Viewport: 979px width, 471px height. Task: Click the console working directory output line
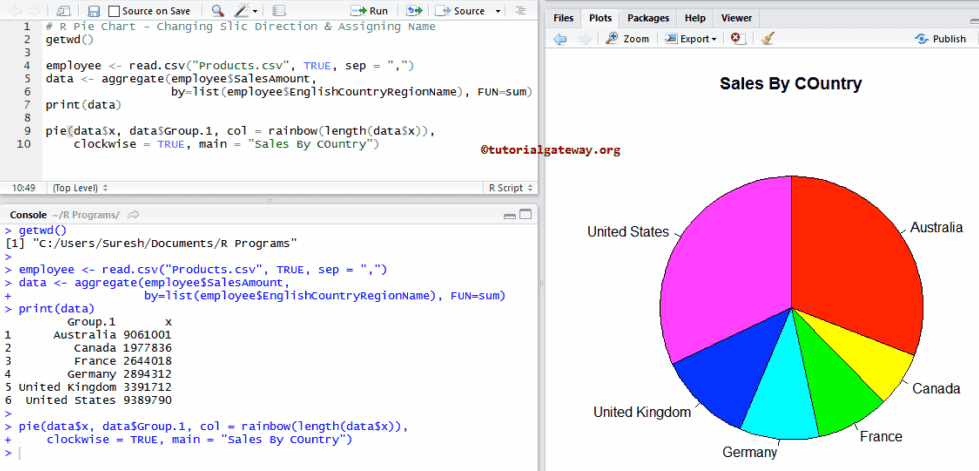pyautogui.click(x=150, y=243)
